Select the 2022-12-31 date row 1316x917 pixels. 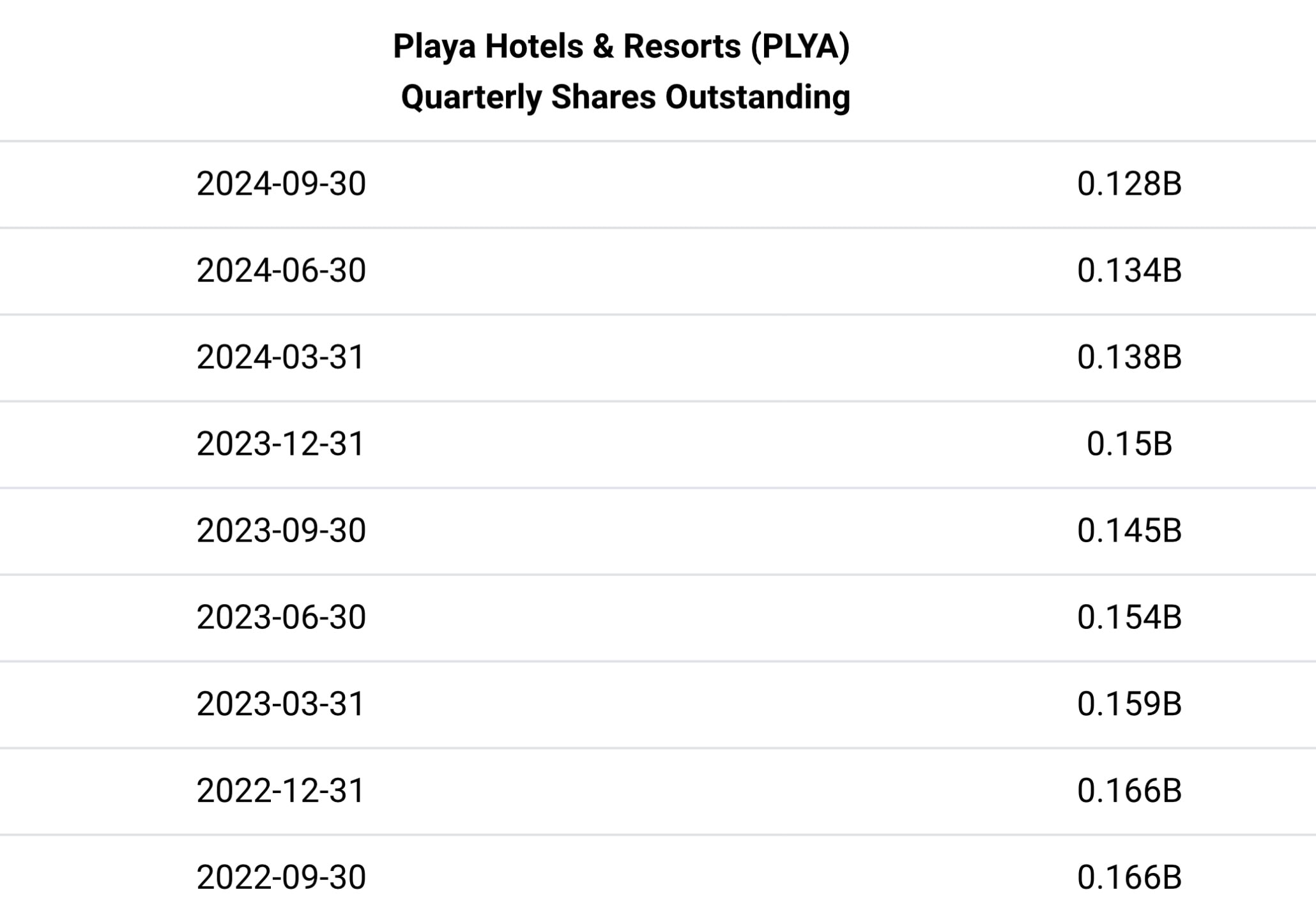click(x=280, y=791)
